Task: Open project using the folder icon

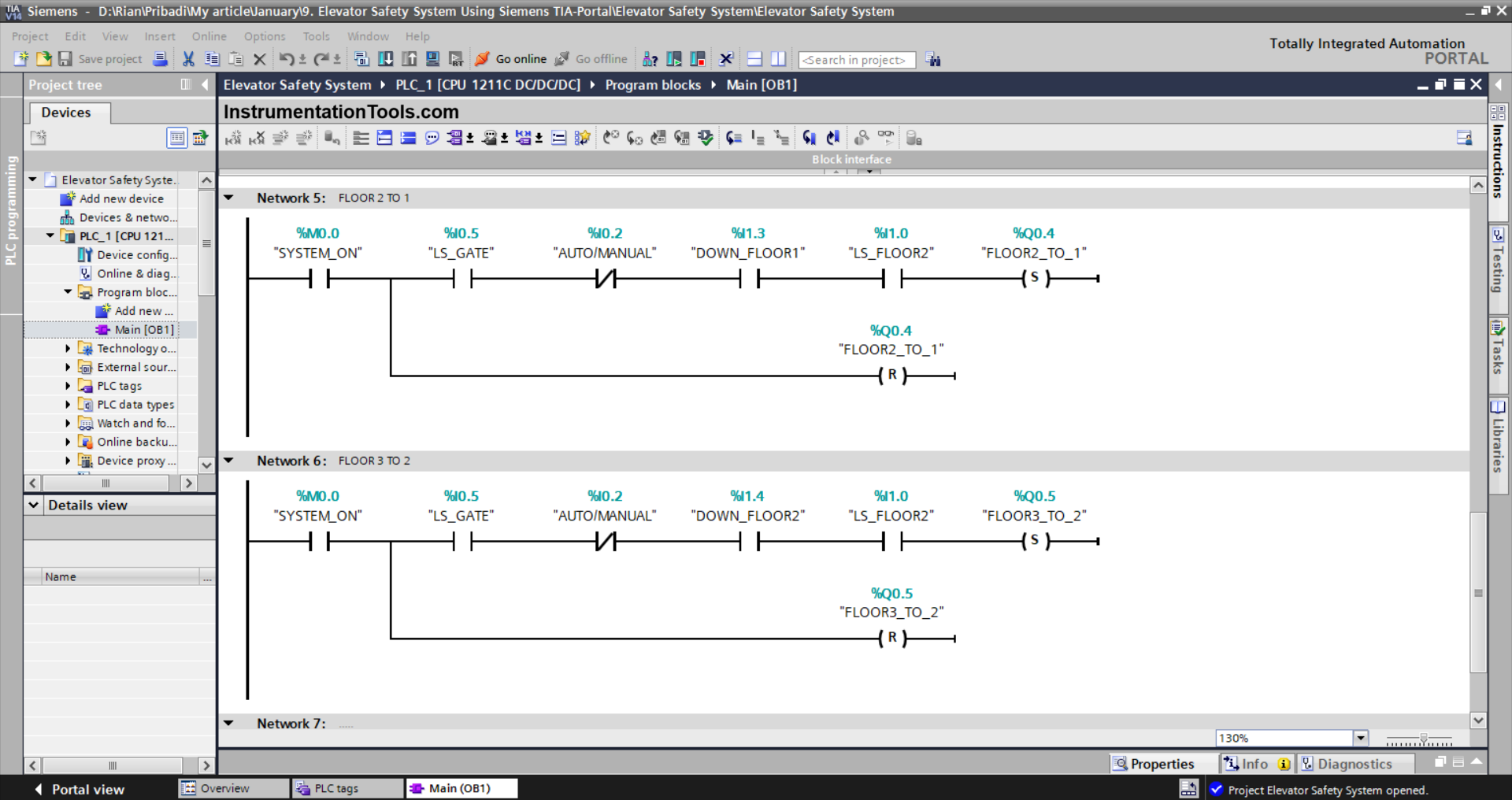Action: coord(43,59)
